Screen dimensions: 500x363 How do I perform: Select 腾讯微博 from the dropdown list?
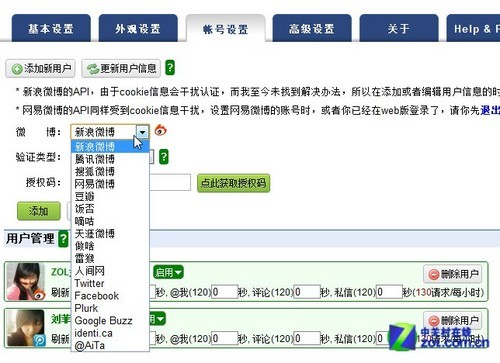click(x=95, y=159)
